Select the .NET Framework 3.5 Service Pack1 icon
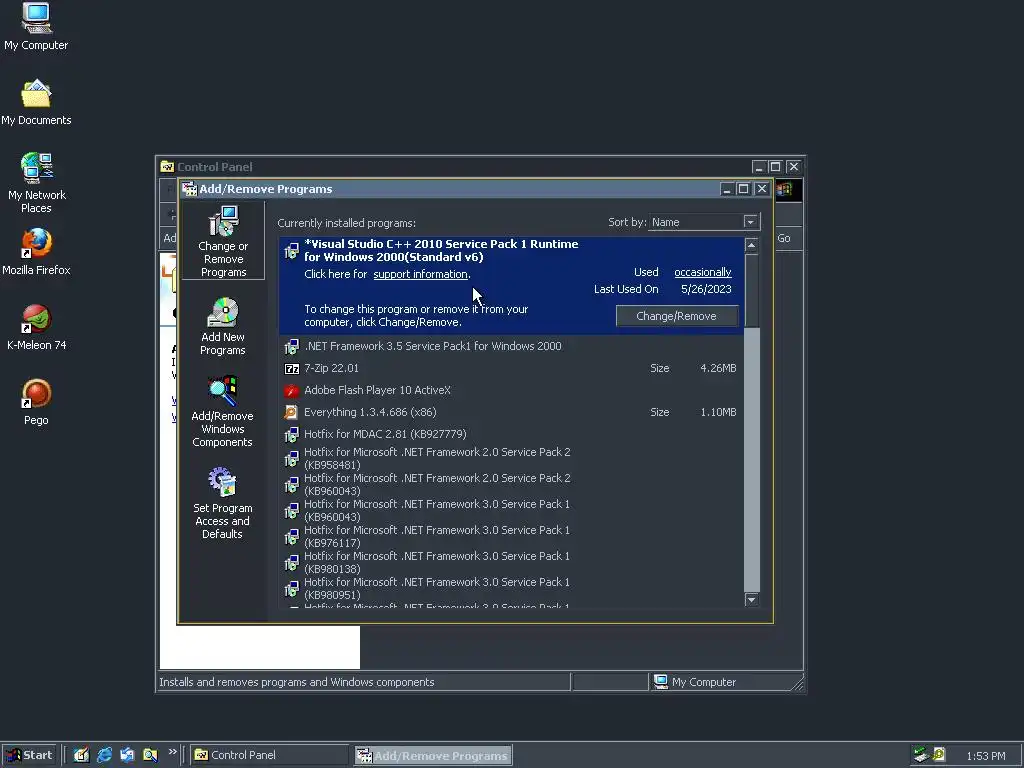The image size is (1024, 768). coord(292,346)
